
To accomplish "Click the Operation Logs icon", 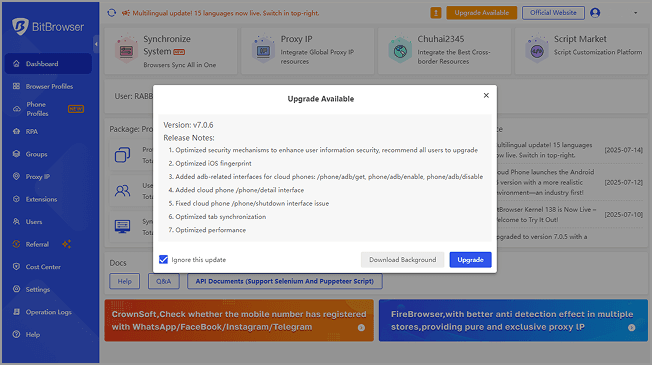I will click(x=16, y=312).
